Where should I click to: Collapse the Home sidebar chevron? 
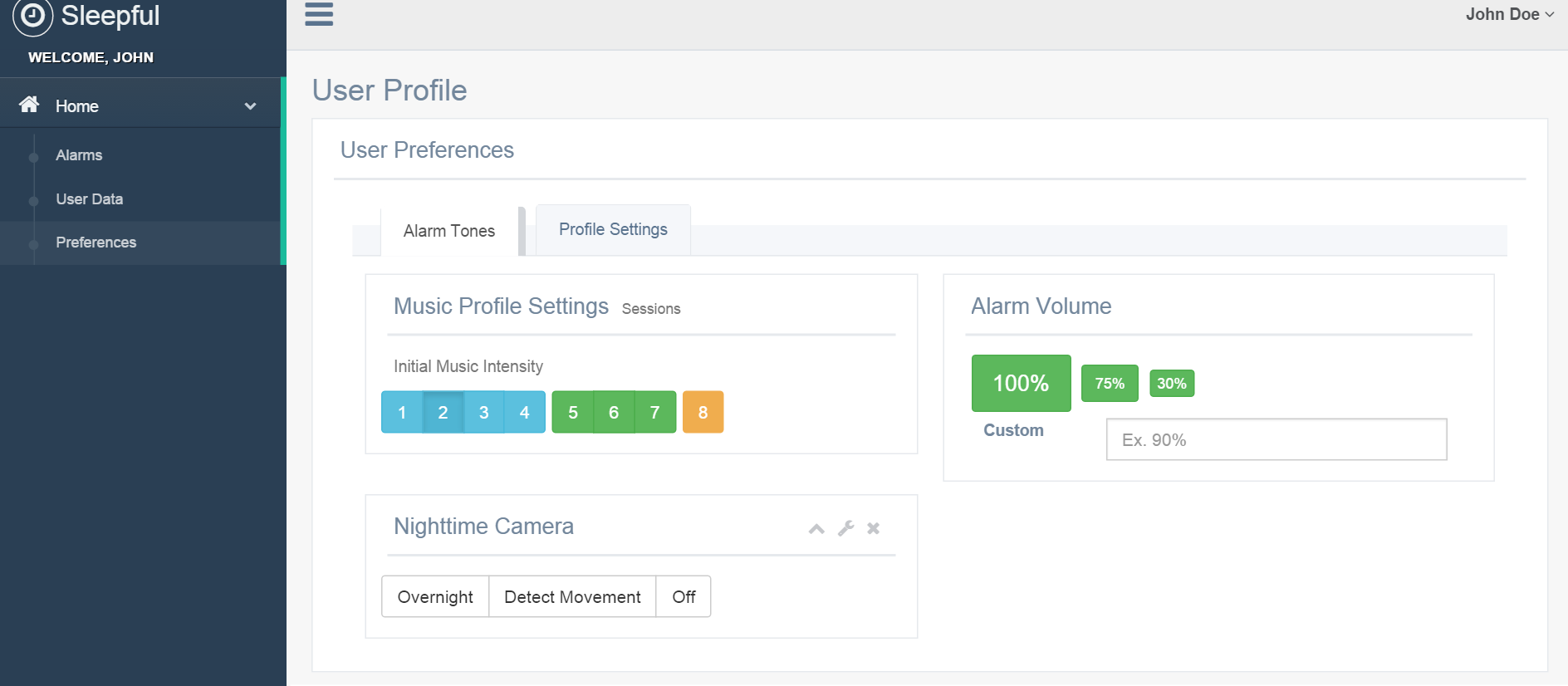(x=250, y=106)
